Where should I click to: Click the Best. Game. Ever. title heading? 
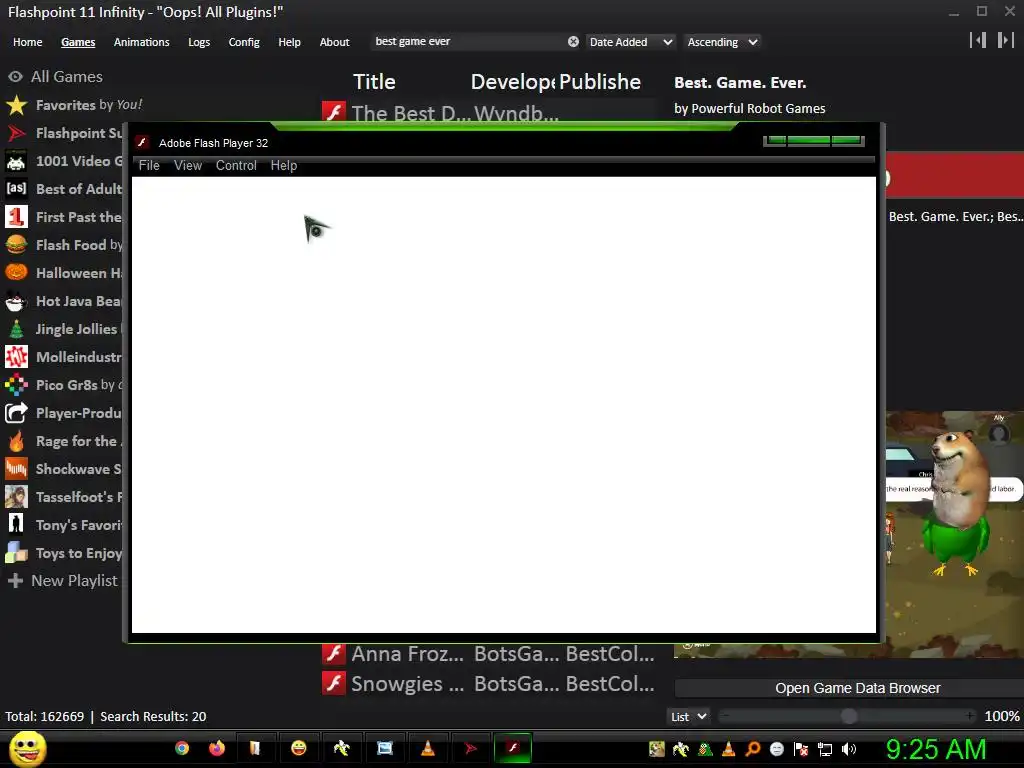[740, 83]
